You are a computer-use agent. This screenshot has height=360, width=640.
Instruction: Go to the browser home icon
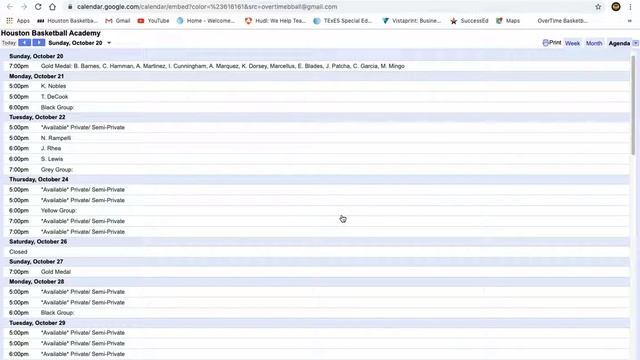52,7
